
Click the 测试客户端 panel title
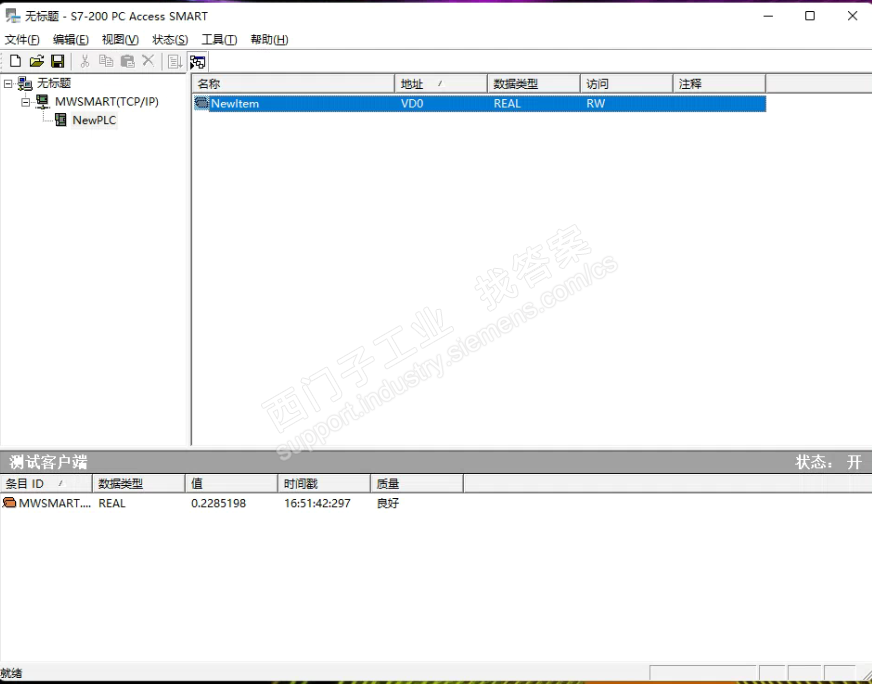coord(48,462)
